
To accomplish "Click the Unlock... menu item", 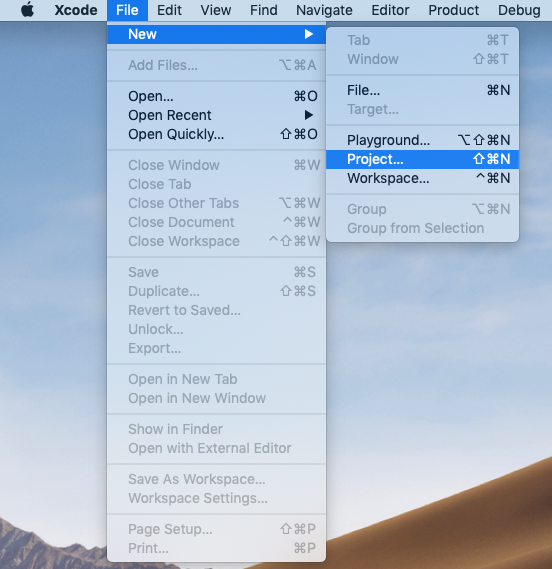I will click(x=216, y=329).
